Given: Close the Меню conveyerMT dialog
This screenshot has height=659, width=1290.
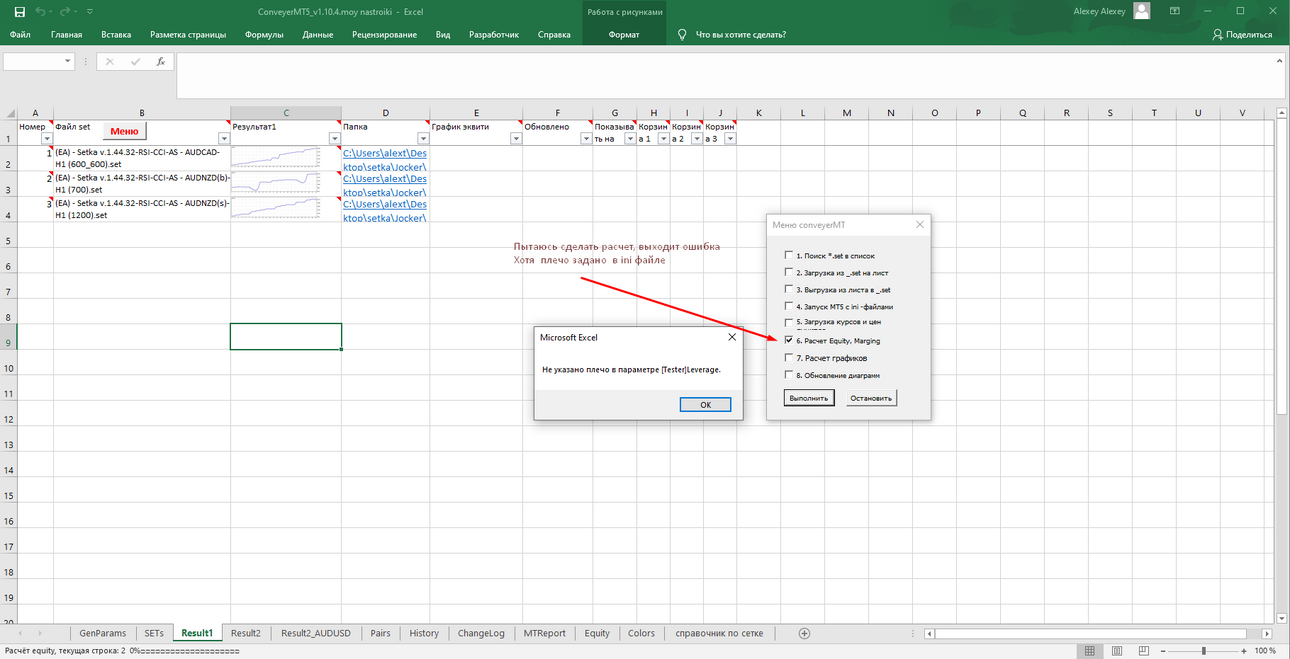Looking at the screenshot, I should [920, 225].
